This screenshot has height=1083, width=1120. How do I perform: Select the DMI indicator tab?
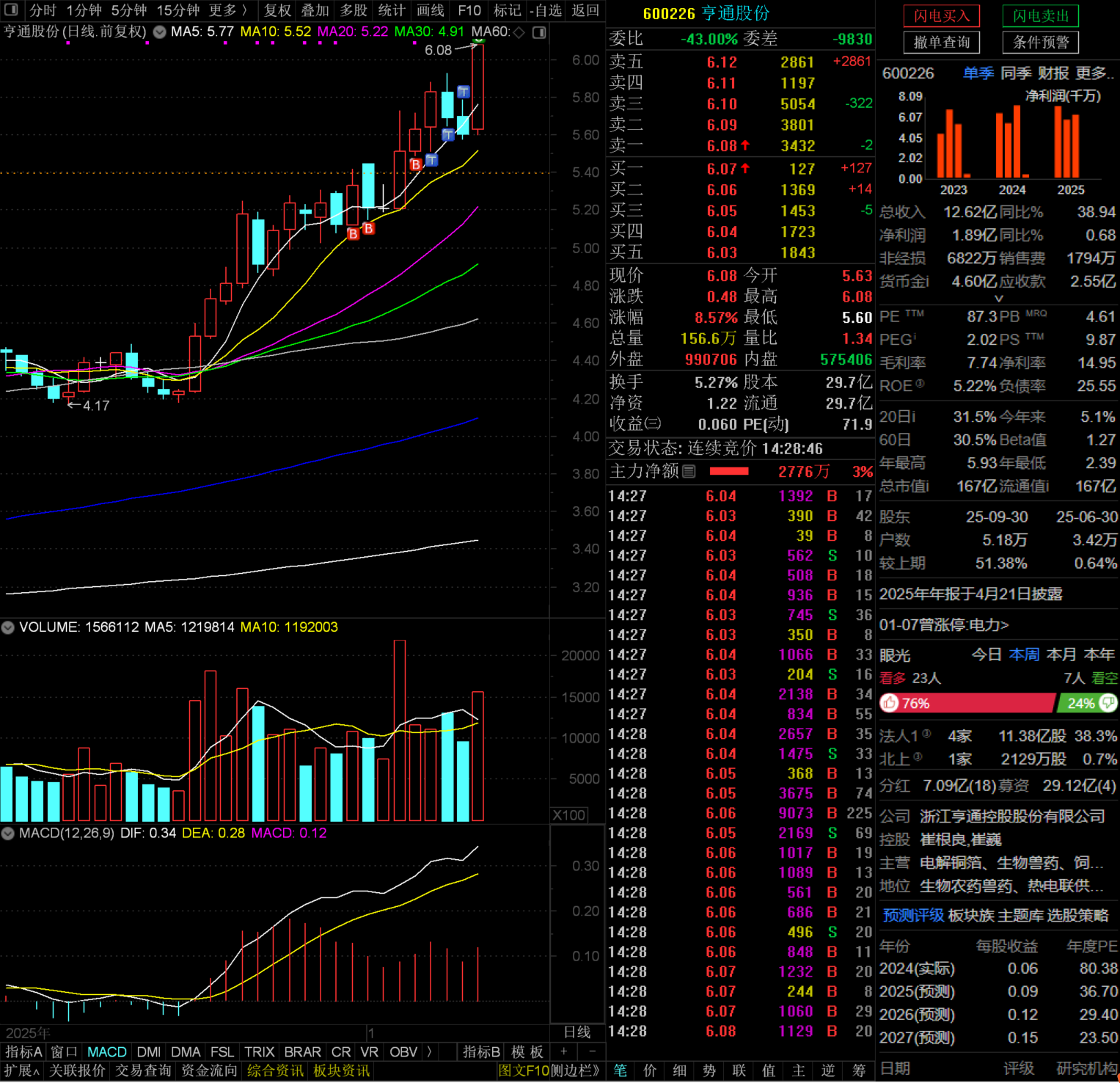(x=149, y=1051)
